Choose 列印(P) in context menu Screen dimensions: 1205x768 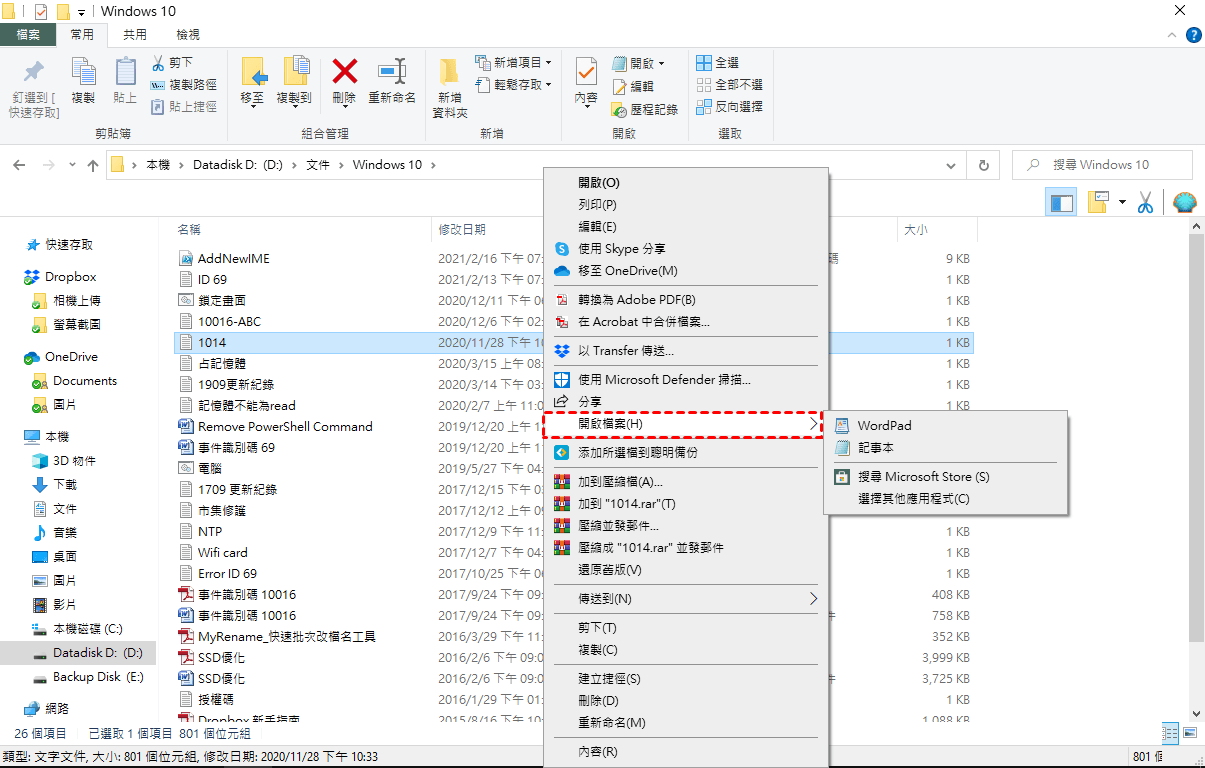pyautogui.click(x=686, y=205)
